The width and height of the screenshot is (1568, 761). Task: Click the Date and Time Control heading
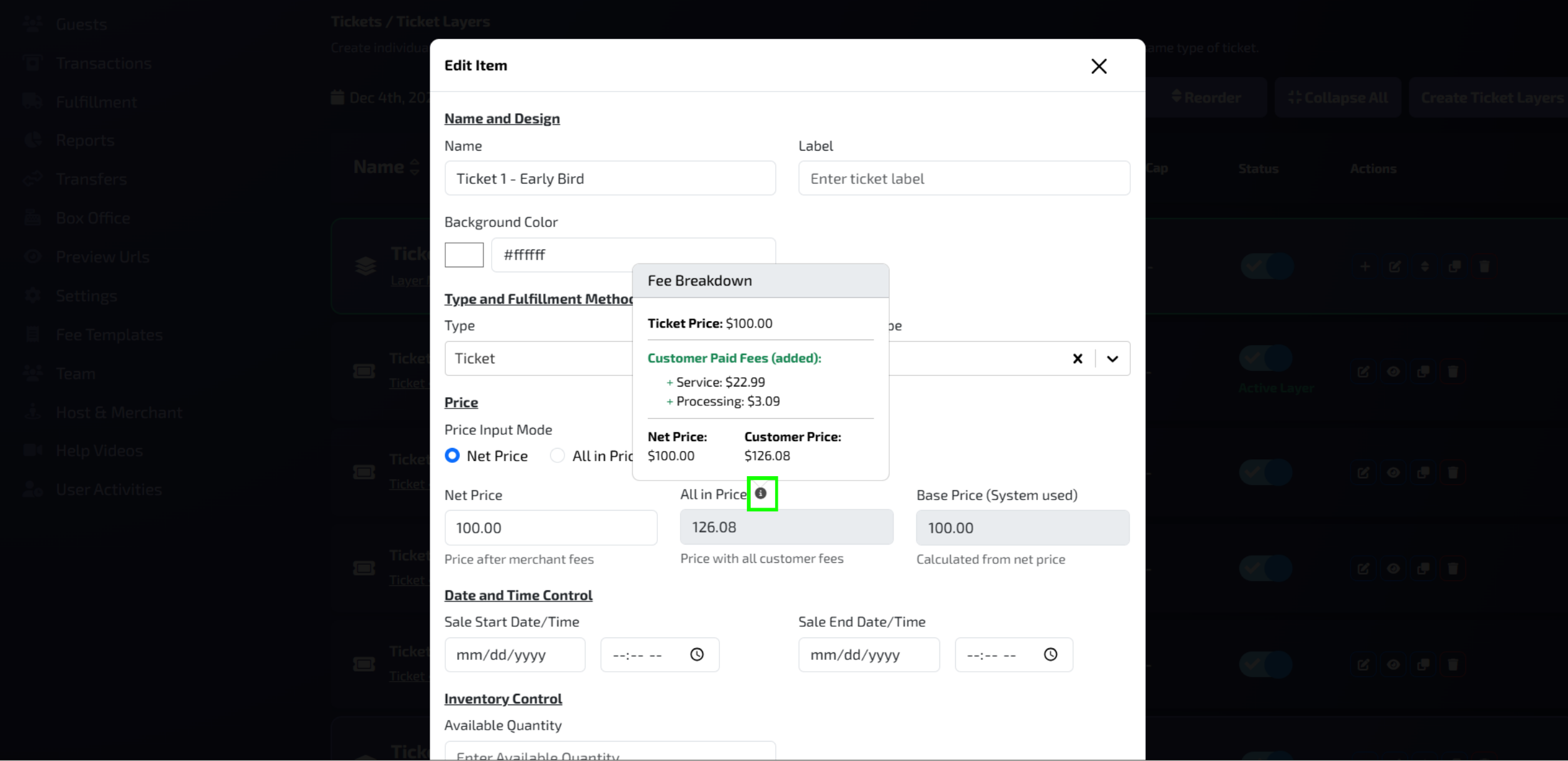point(519,595)
